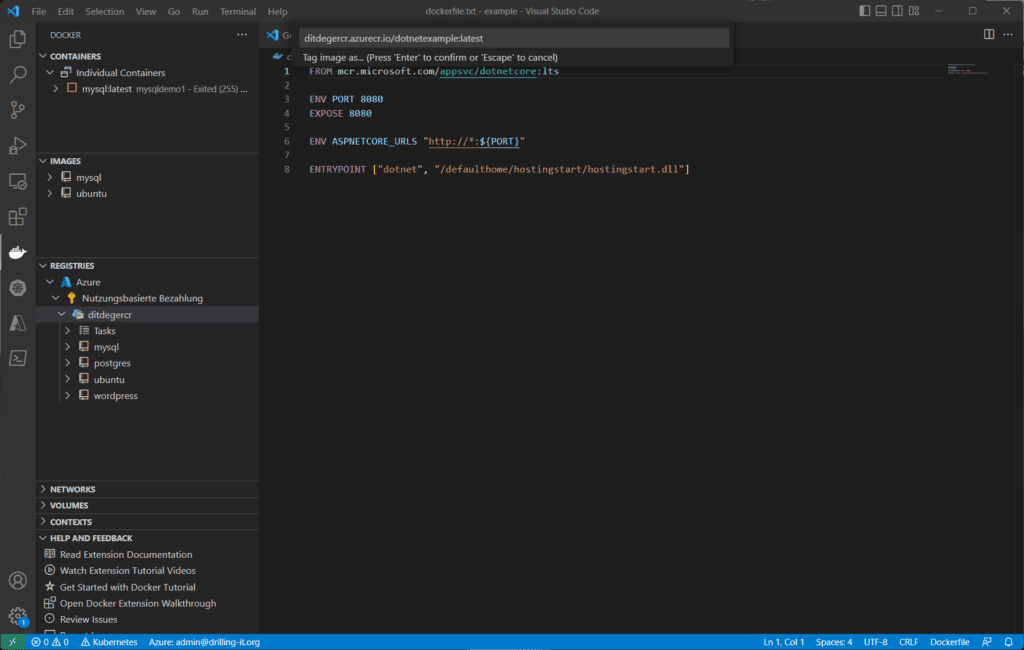
Task: Open the Explorer view in activity bar
Action: tap(18, 39)
